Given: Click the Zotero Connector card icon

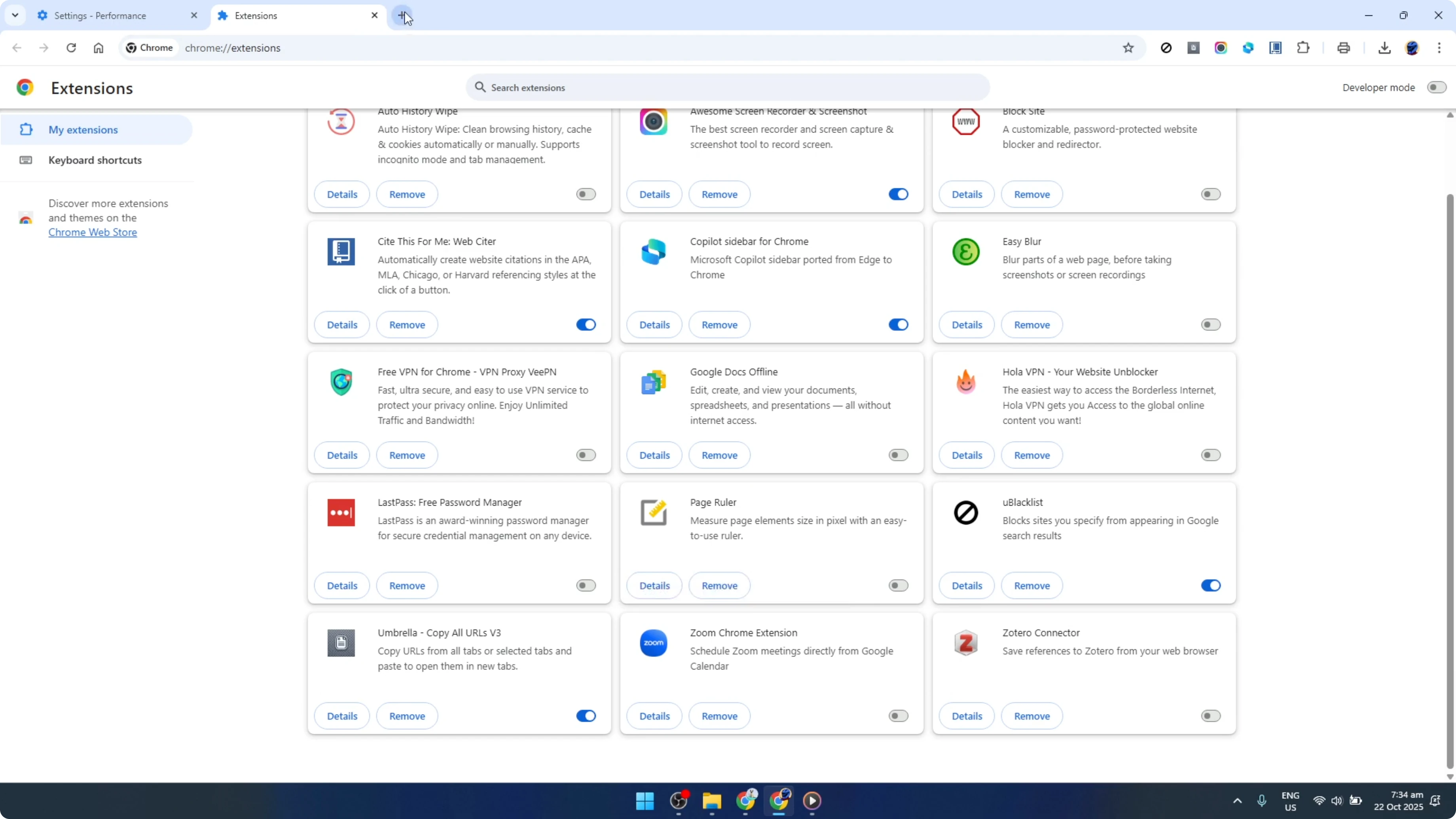Looking at the screenshot, I should coord(966,643).
